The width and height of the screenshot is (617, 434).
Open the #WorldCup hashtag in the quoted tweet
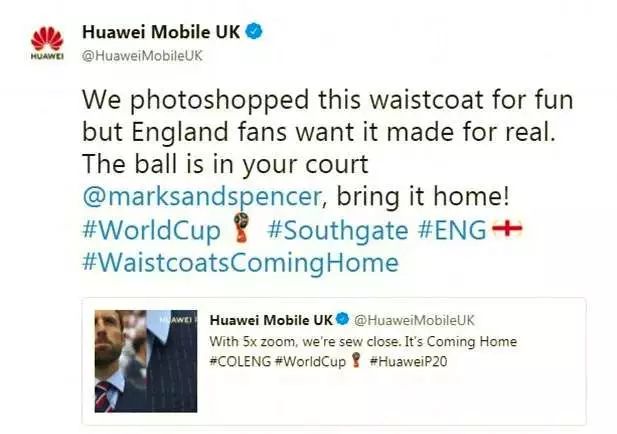pyautogui.click(x=310, y=361)
